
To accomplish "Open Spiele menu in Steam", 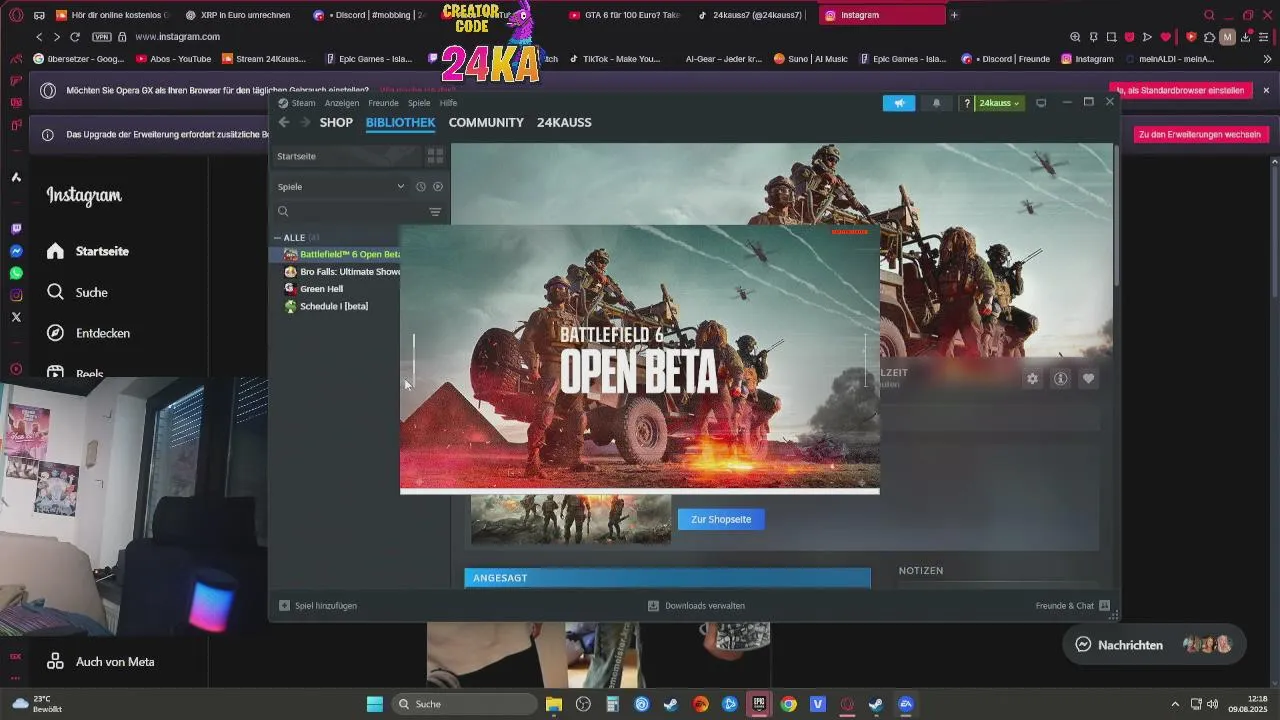I will pyautogui.click(x=419, y=103).
